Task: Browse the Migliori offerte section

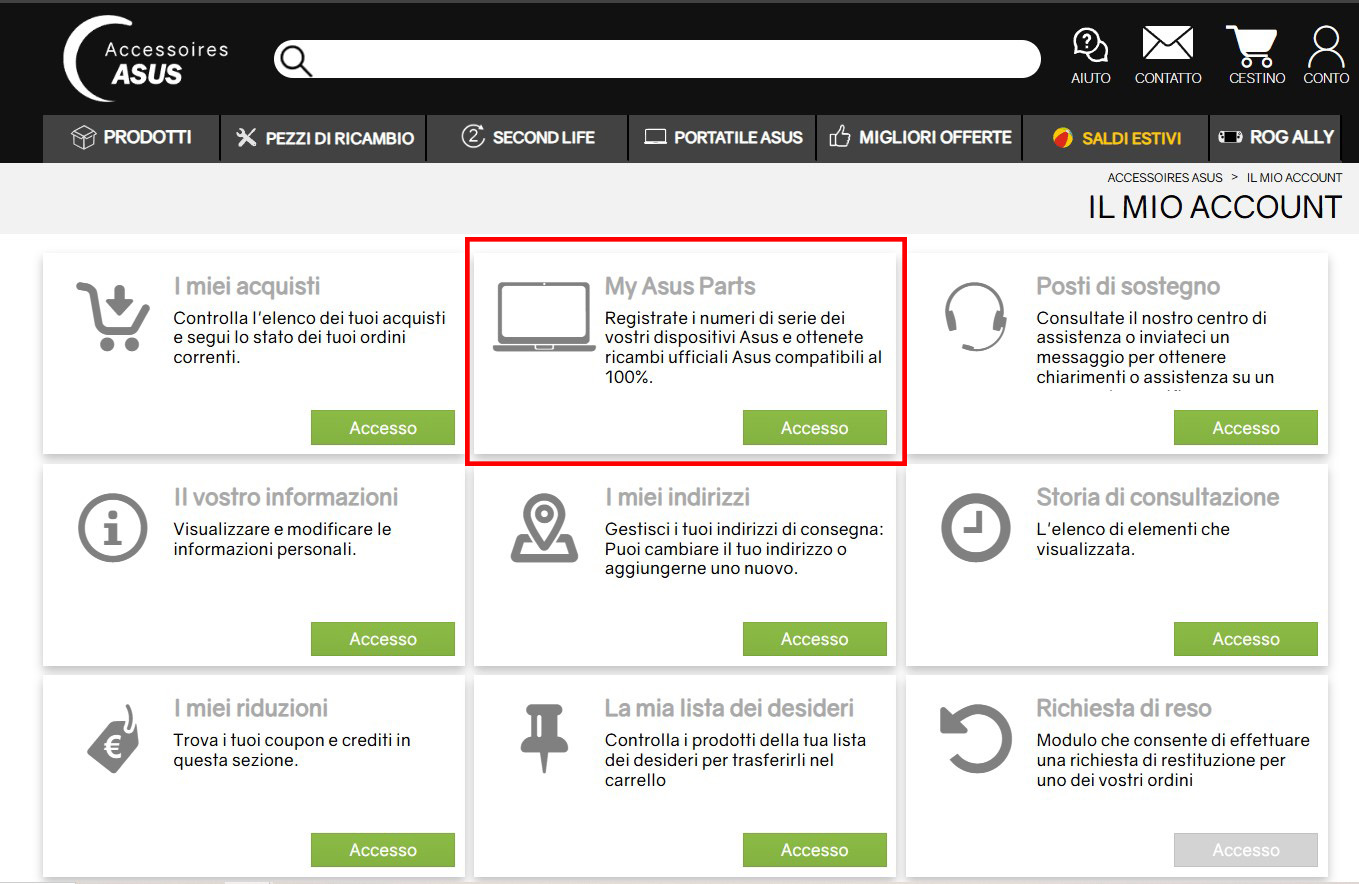Action: pos(920,137)
